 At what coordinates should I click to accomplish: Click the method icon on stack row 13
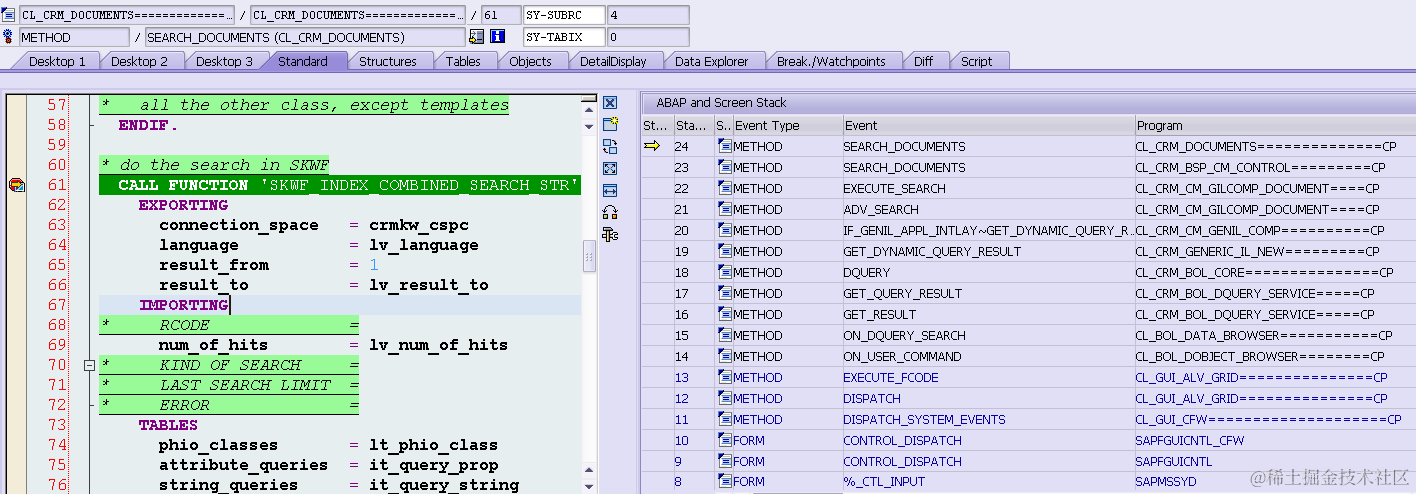724,377
